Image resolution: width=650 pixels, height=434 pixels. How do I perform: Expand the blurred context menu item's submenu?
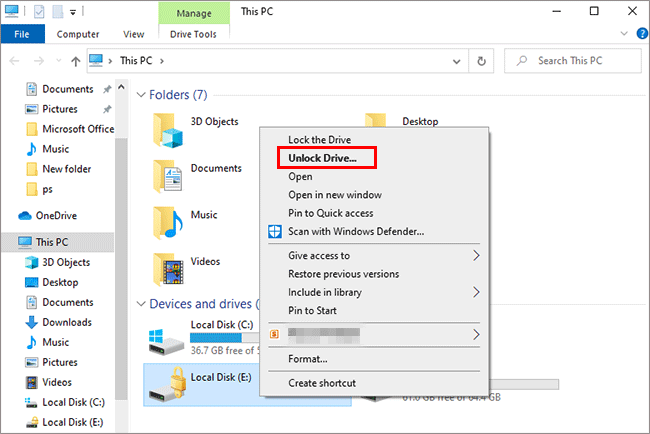pos(476,334)
